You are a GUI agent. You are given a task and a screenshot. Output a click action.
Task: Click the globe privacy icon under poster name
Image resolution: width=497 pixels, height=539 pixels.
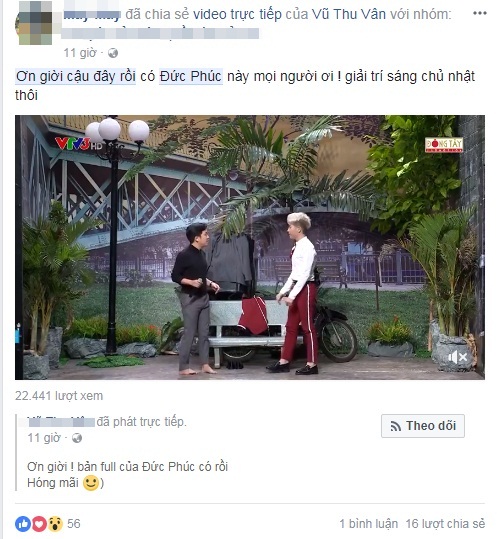[x=113, y=53]
